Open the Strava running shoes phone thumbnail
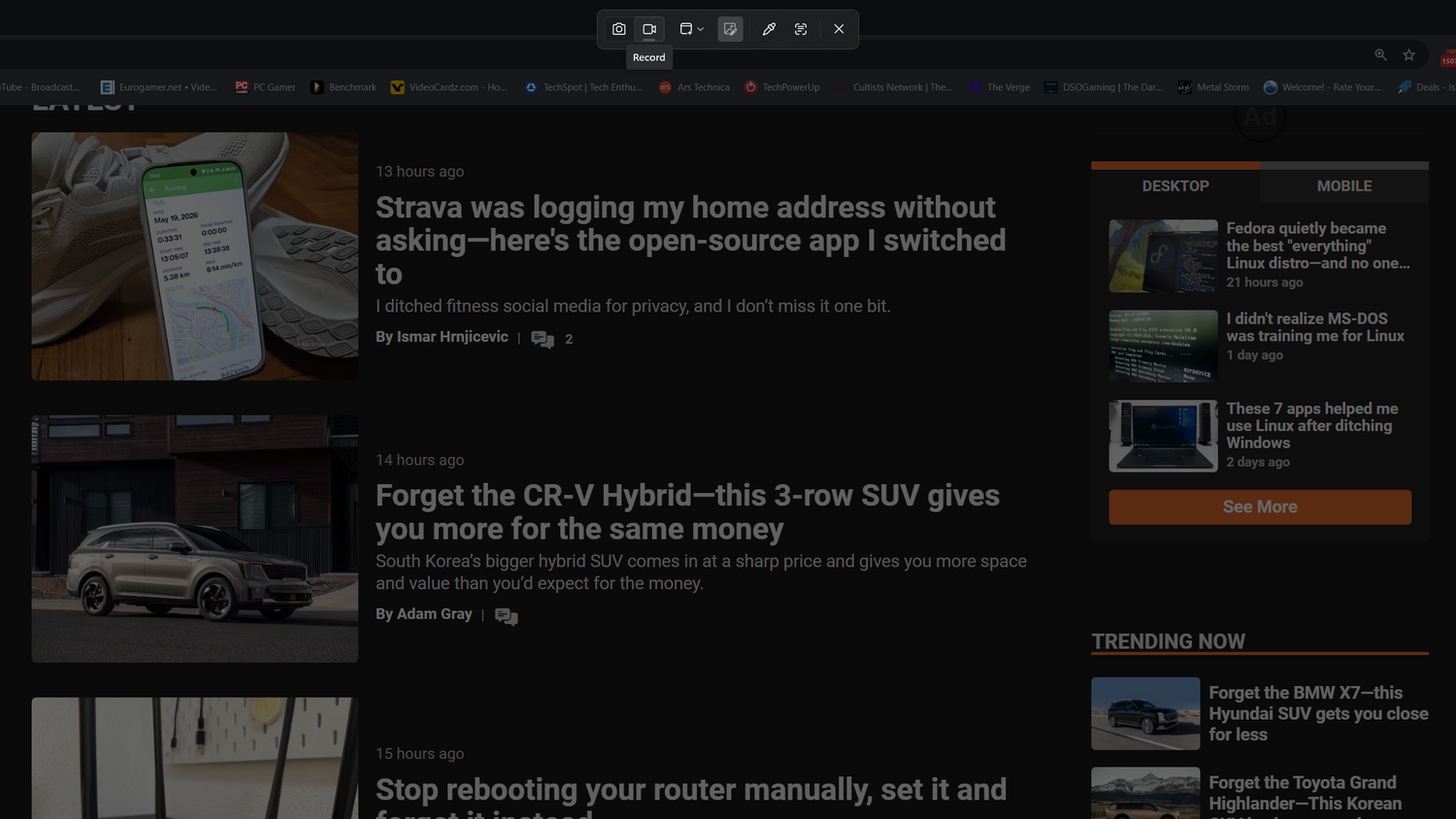1456x819 pixels. coord(195,256)
